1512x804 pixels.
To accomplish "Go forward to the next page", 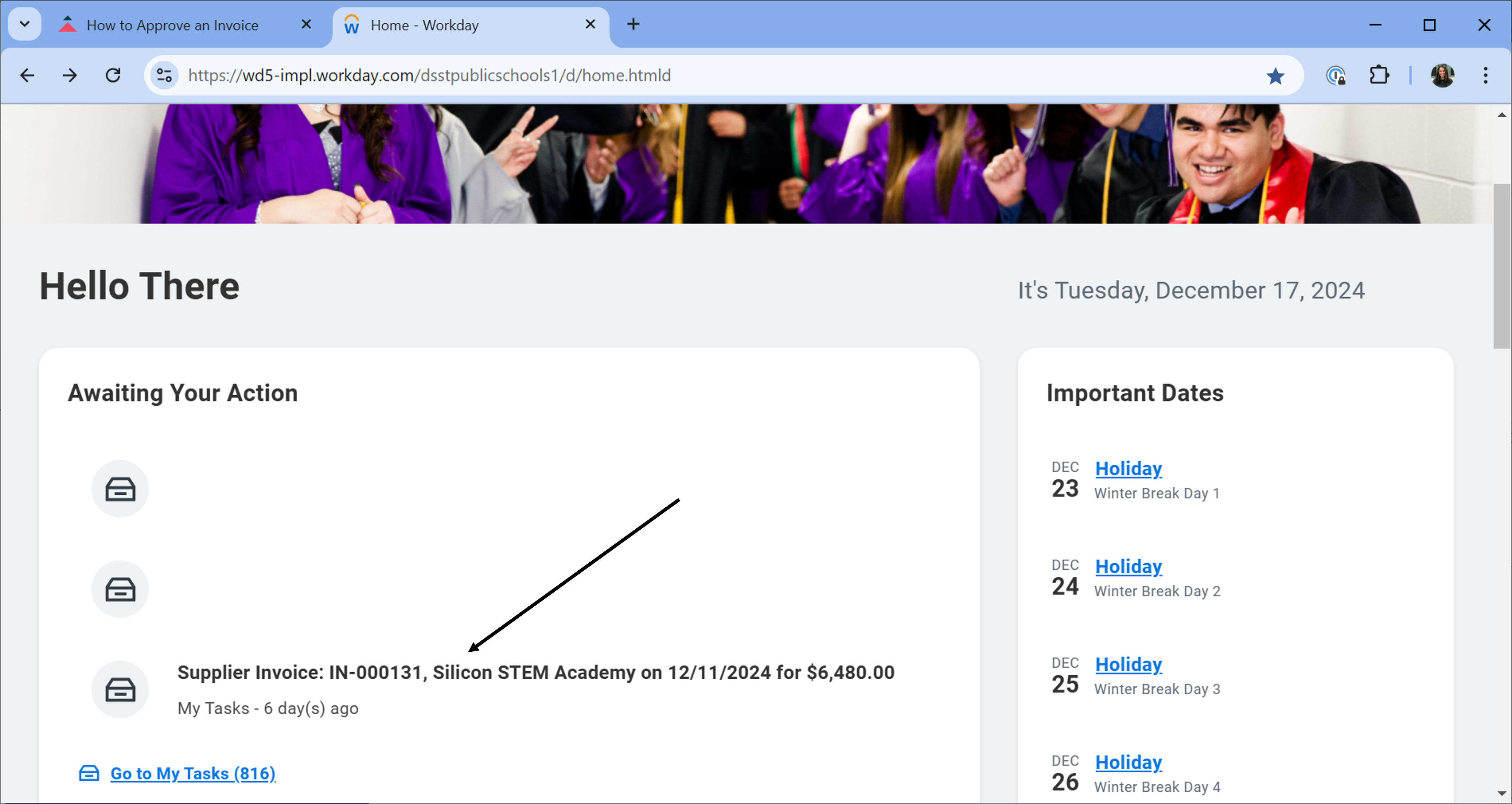I will point(70,75).
